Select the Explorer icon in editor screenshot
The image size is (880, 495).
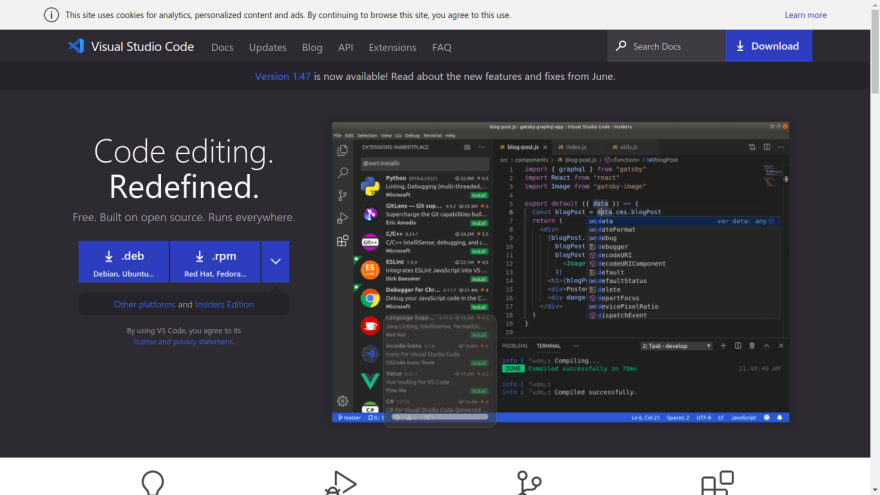(x=342, y=150)
